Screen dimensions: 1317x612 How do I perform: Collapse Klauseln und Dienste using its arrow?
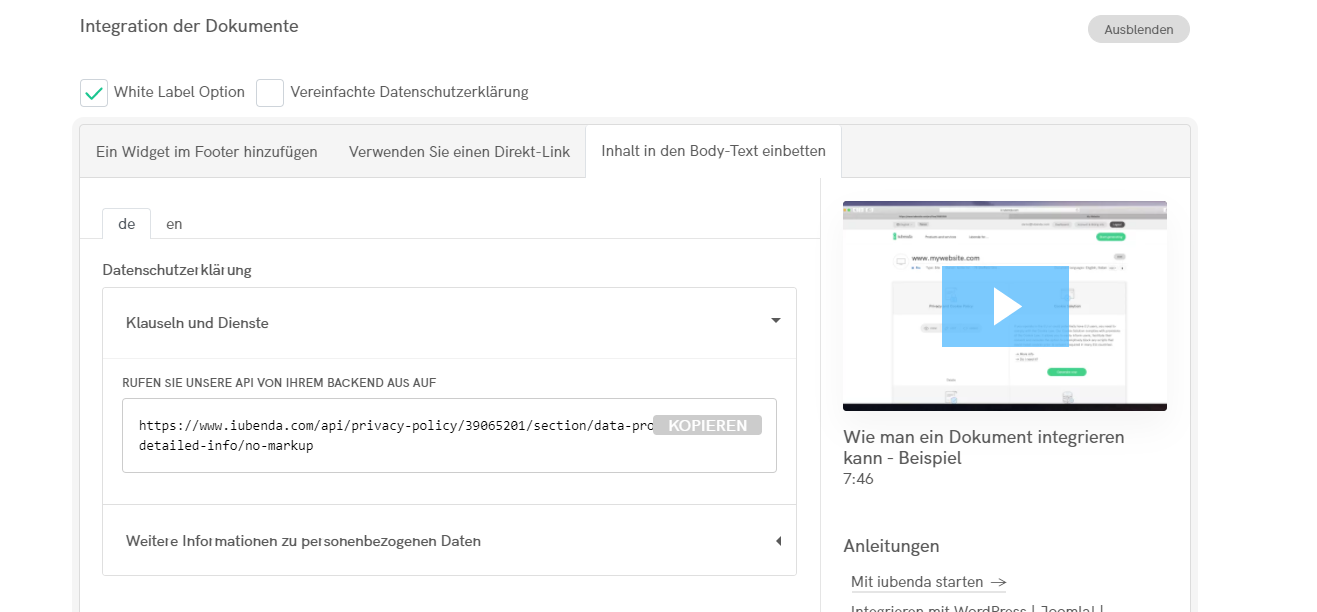775,321
